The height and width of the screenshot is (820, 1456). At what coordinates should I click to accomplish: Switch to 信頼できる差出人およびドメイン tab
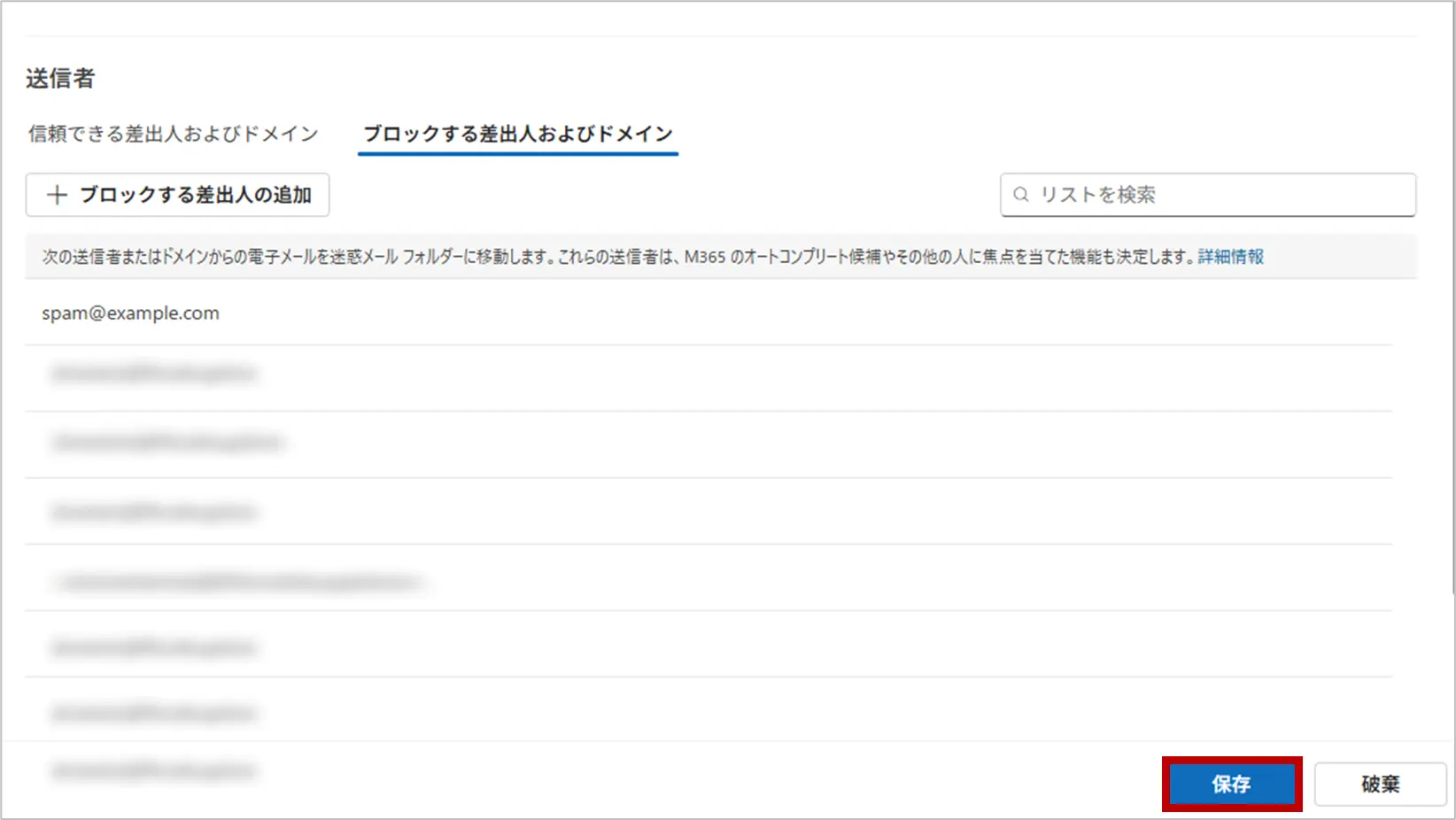click(173, 134)
